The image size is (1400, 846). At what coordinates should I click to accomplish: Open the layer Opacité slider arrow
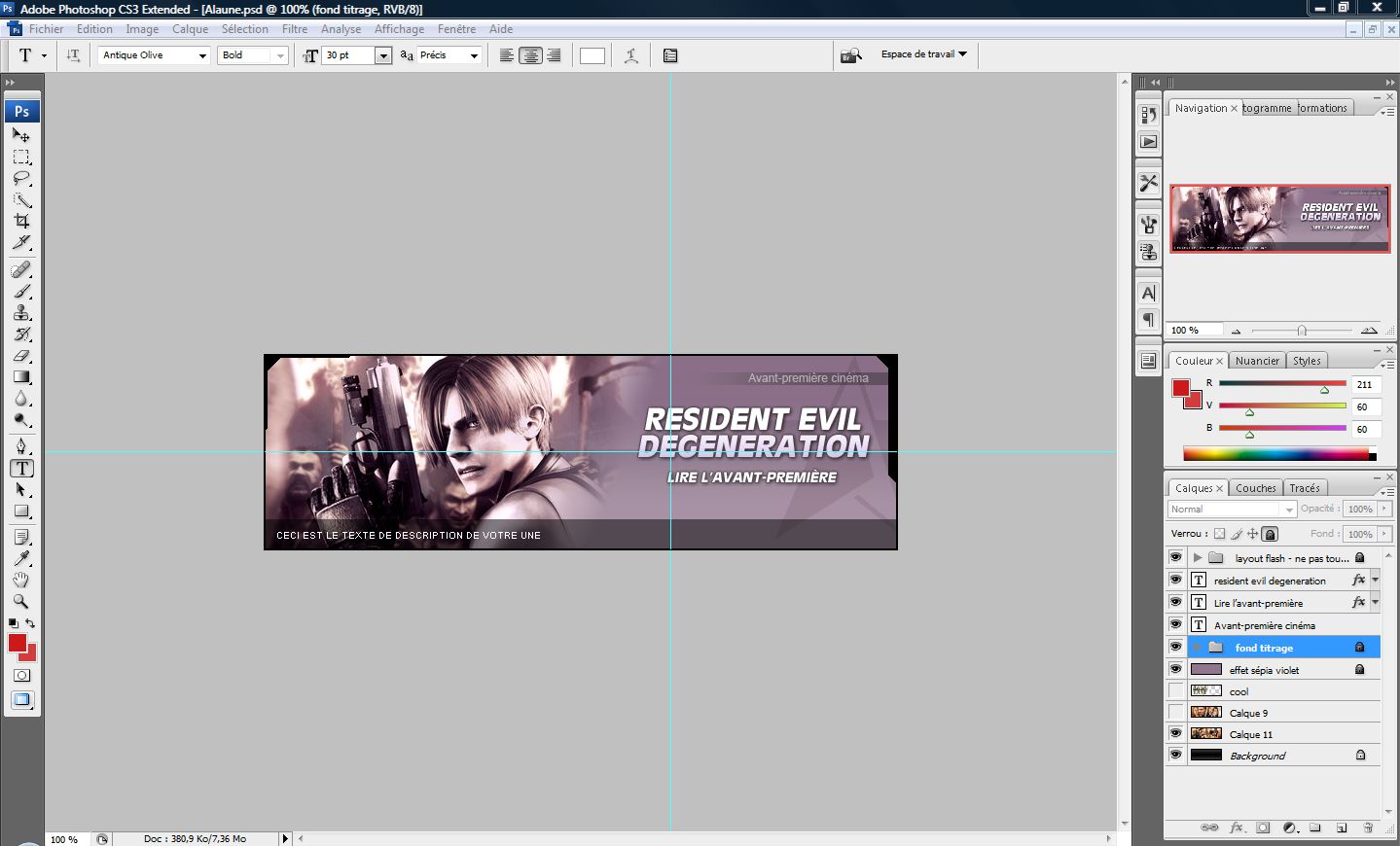point(1384,509)
